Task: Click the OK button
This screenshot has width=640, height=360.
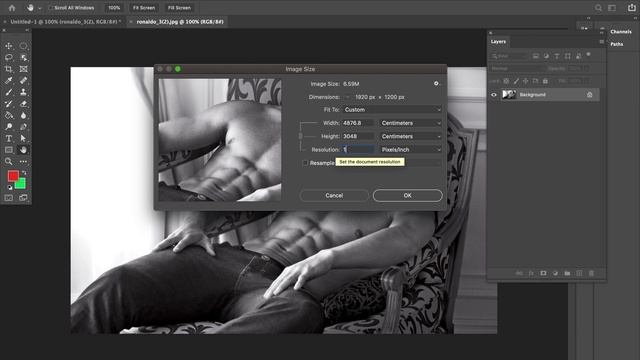Action: pyautogui.click(x=407, y=196)
